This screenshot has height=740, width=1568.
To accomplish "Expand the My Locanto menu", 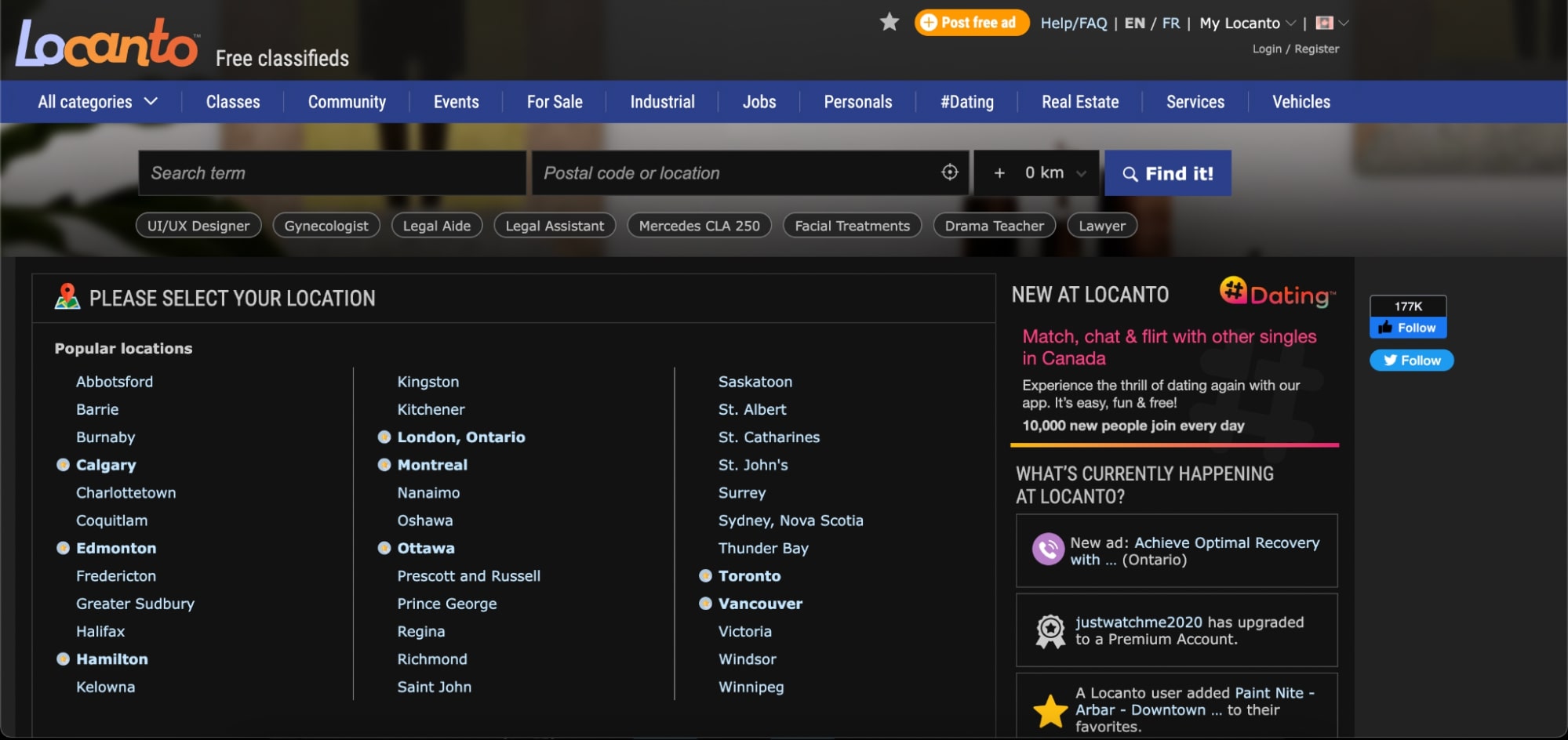I will 1247,24.
